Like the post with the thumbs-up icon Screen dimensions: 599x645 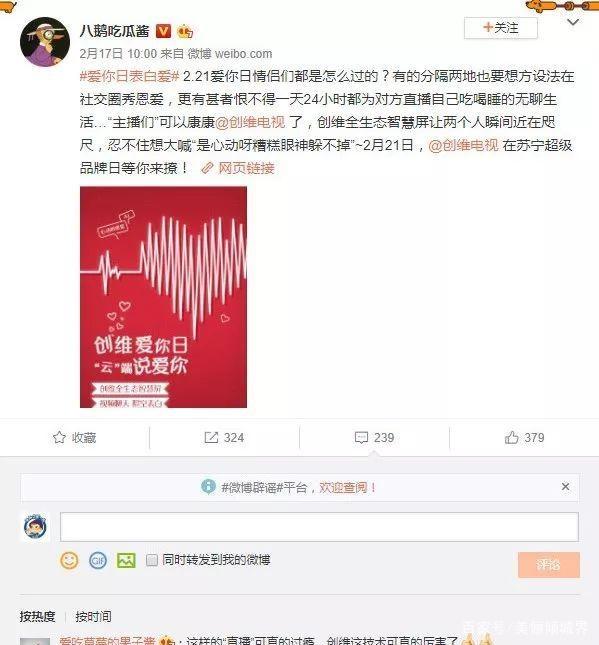tap(511, 437)
